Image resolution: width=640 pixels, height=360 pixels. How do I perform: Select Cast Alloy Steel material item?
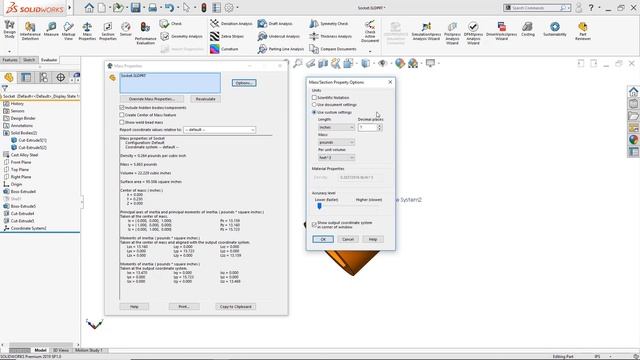24,155
